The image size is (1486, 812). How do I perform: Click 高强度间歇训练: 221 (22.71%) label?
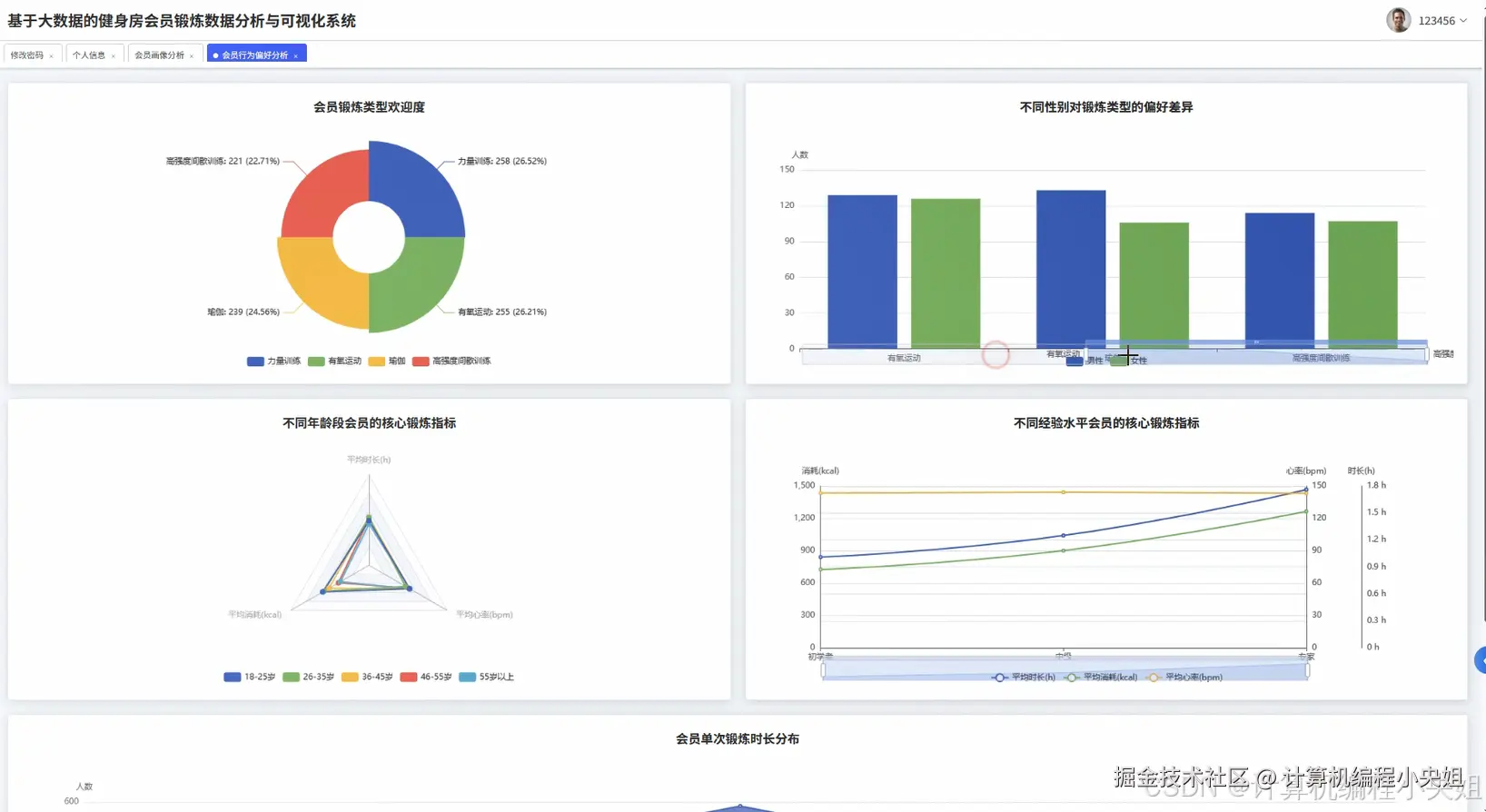[223, 162]
